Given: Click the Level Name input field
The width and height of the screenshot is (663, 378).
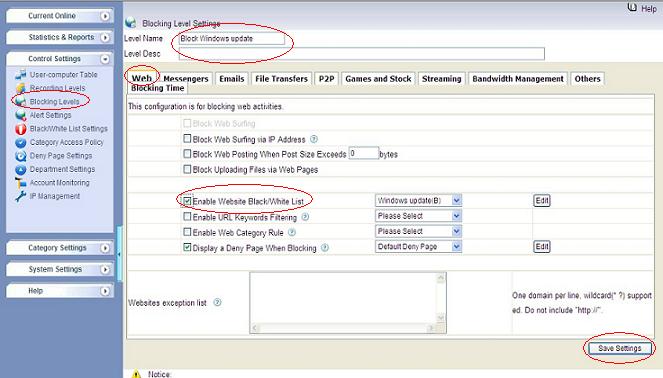Looking at the screenshot, I should coord(231,38).
